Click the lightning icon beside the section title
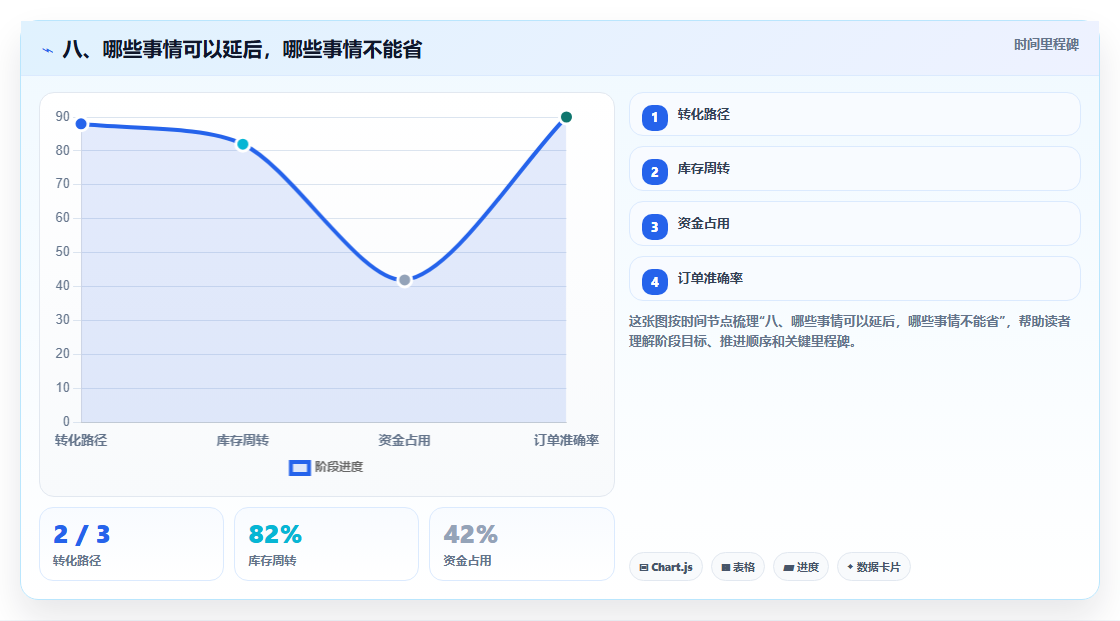 pos(48,50)
